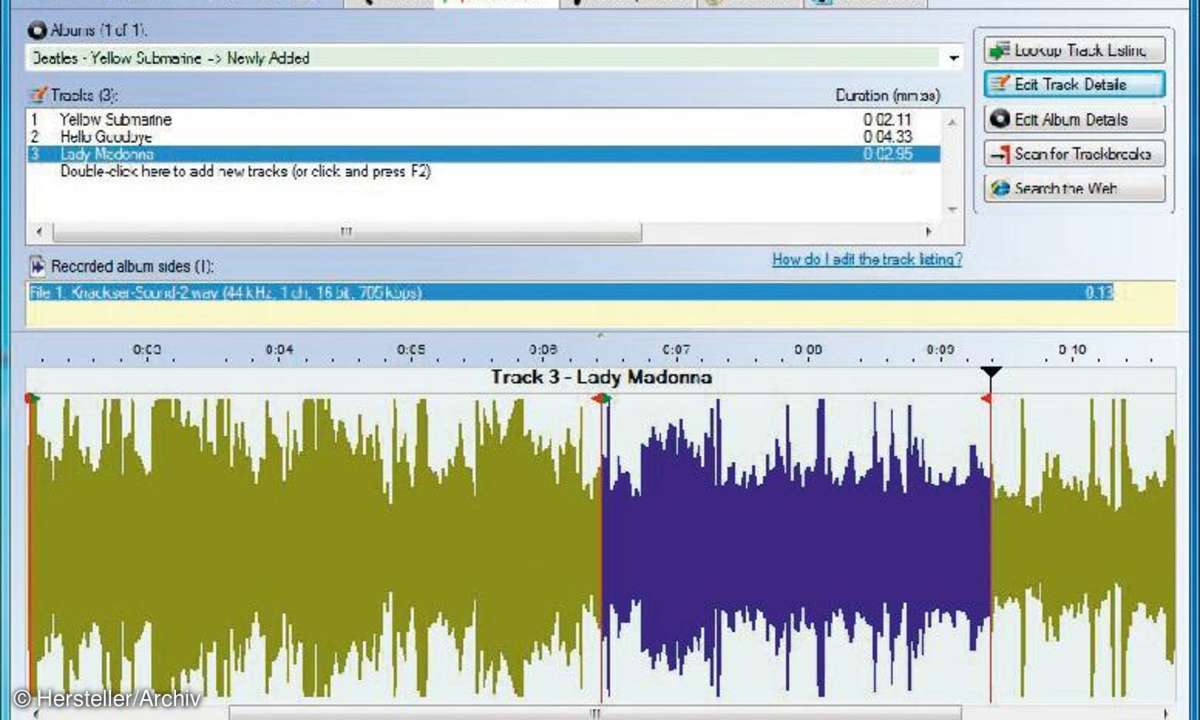The image size is (1200, 720).
Task: Click the track list horizontal scrollbar right arrow
Action: coord(929,232)
